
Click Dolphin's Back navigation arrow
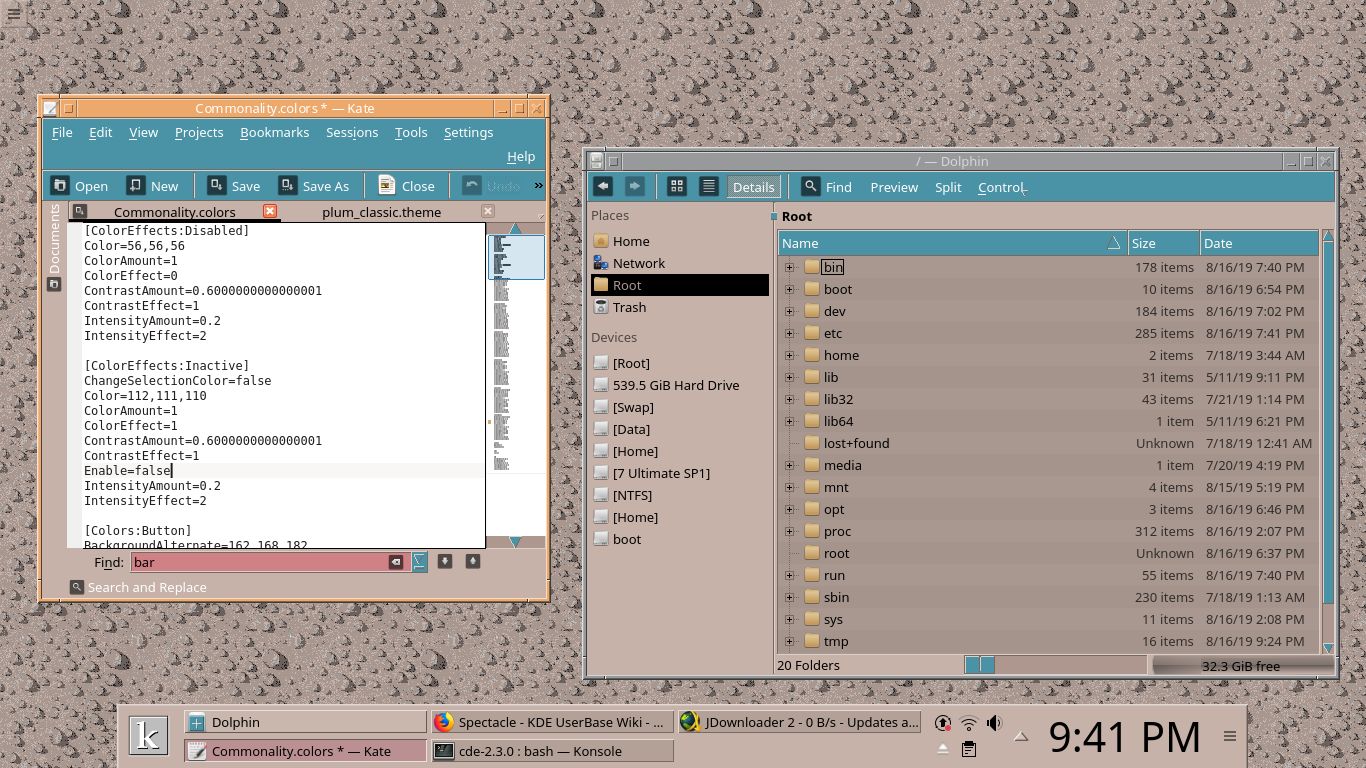(x=603, y=186)
